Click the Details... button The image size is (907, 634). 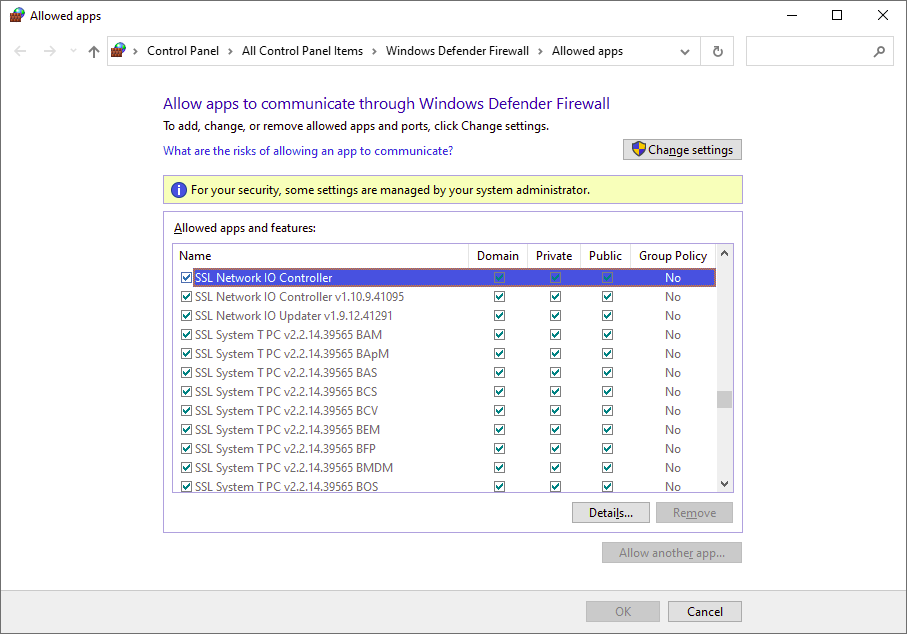[611, 513]
